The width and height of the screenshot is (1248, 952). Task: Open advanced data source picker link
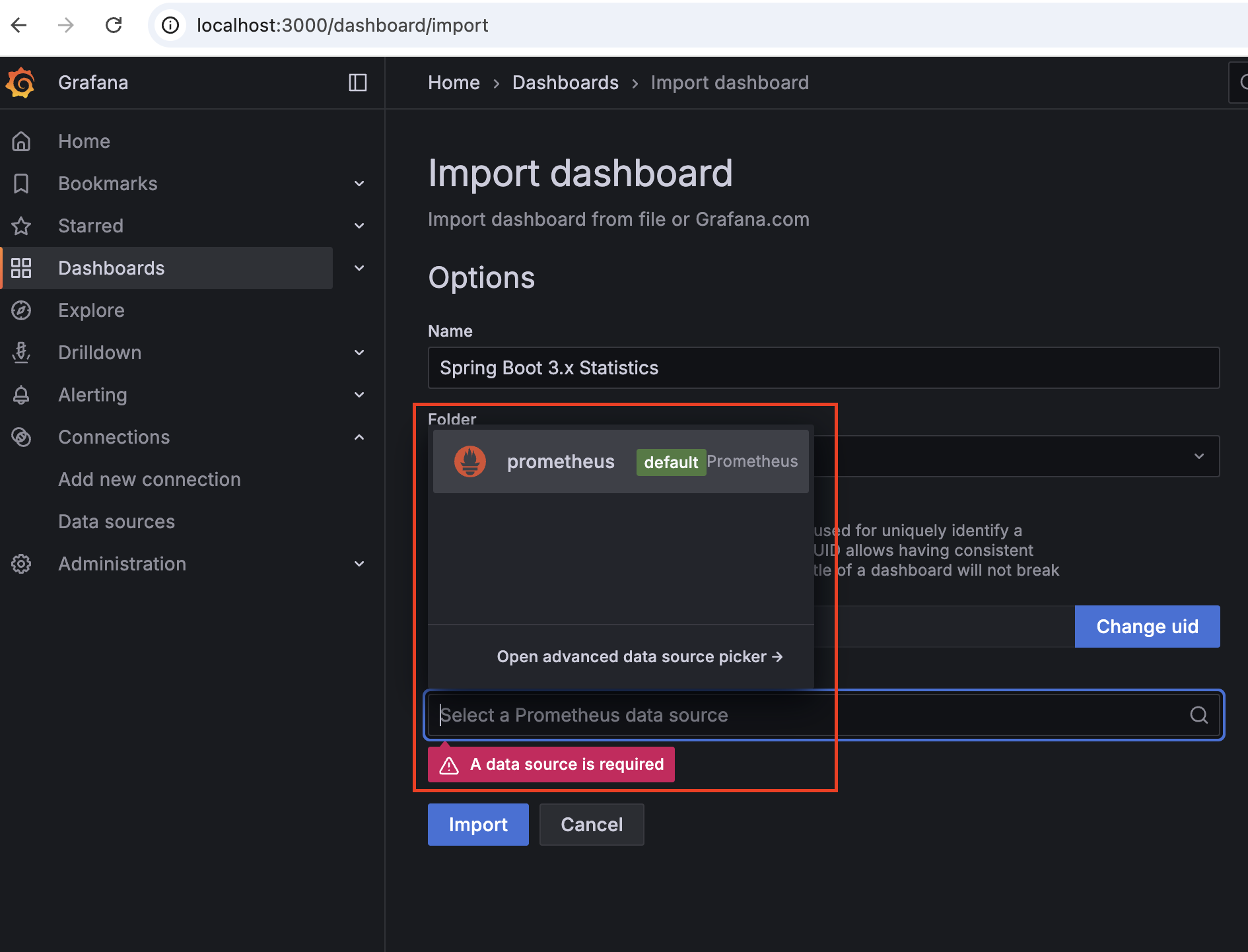click(x=640, y=657)
